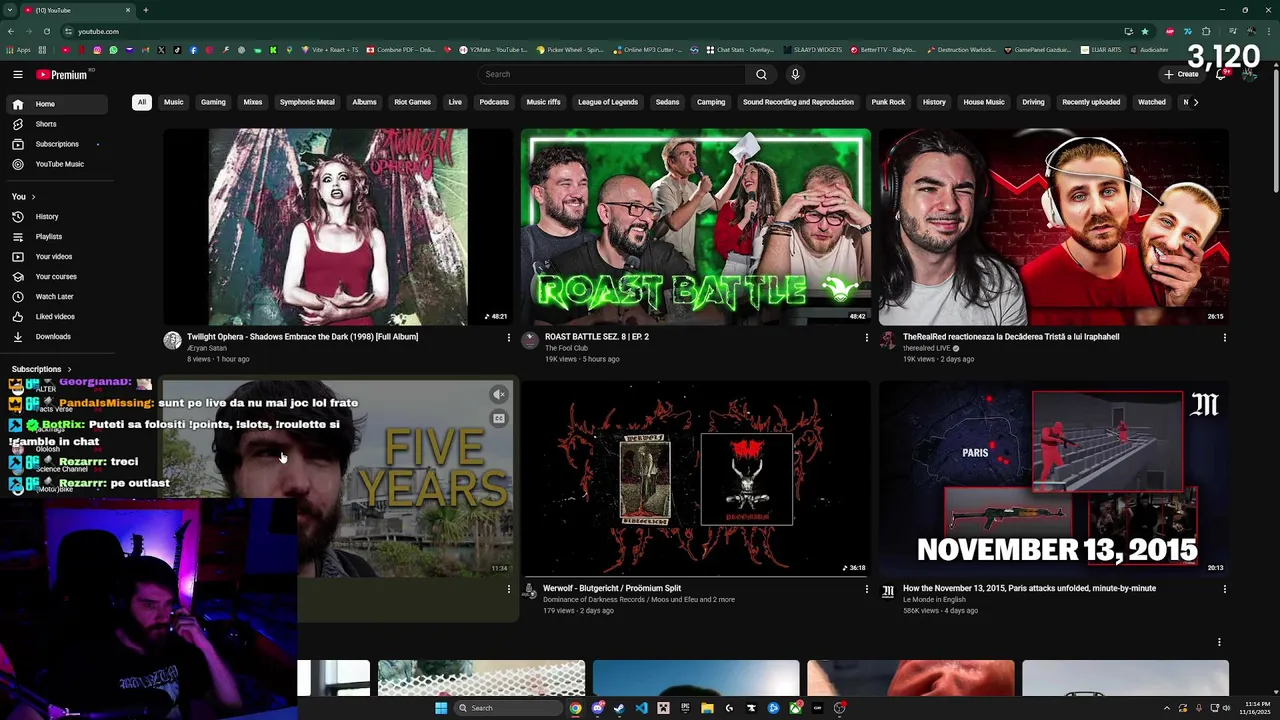Open Combine PDF bookmark

[x=401, y=50]
